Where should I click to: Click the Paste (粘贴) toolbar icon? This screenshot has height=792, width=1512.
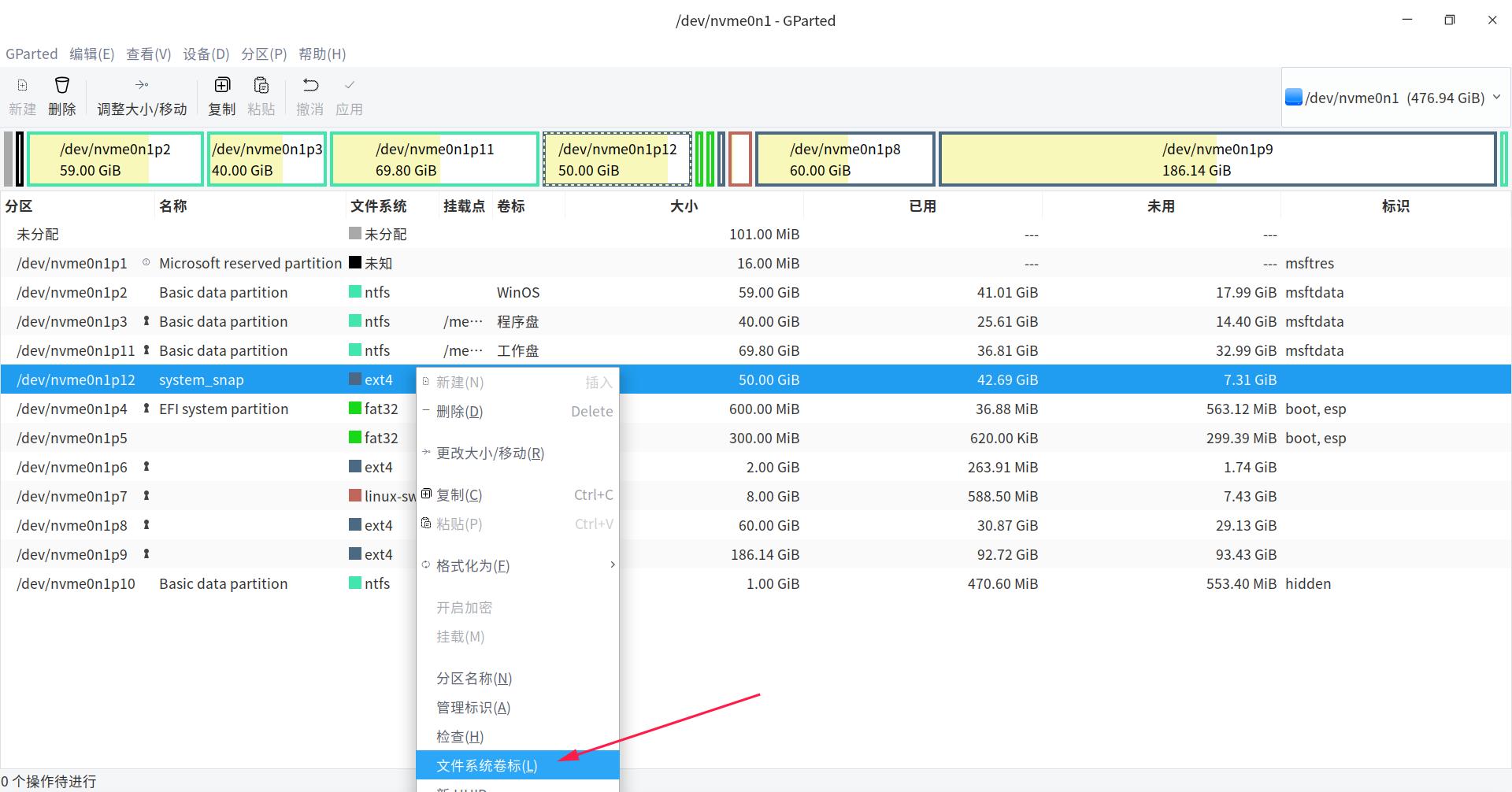(x=261, y=94)
